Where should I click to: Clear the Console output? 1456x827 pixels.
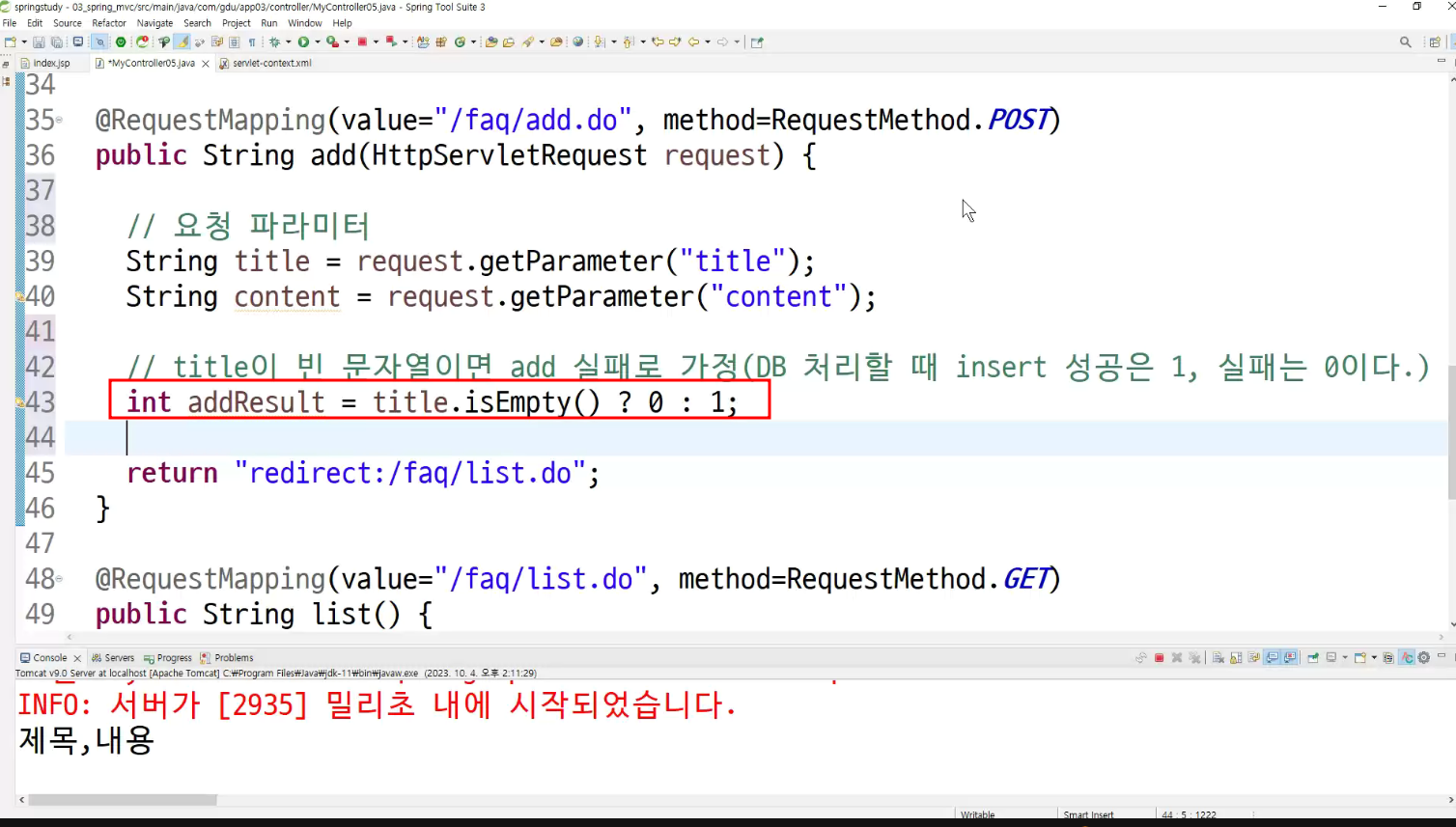pos(1218,658)
